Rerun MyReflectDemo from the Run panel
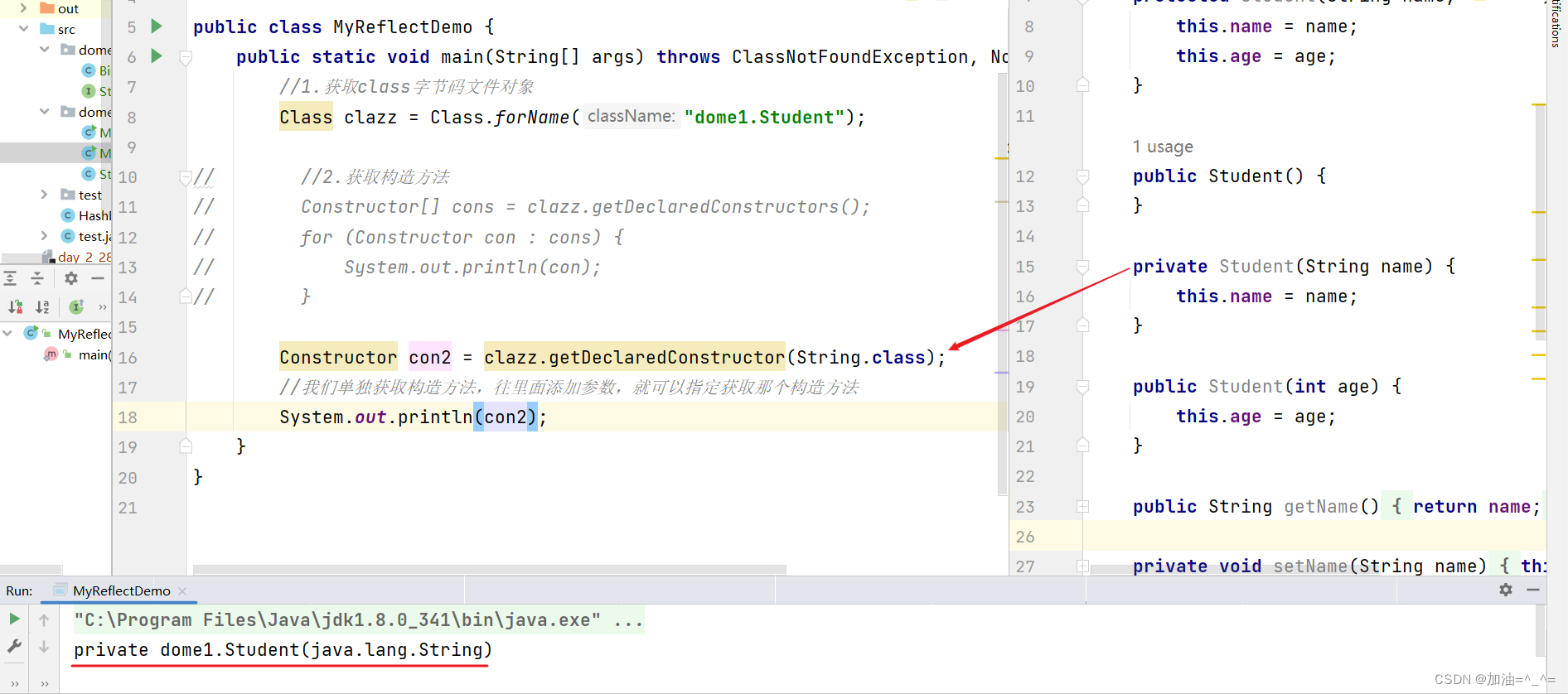1568x694 pixels. click(x=14, y=619)
